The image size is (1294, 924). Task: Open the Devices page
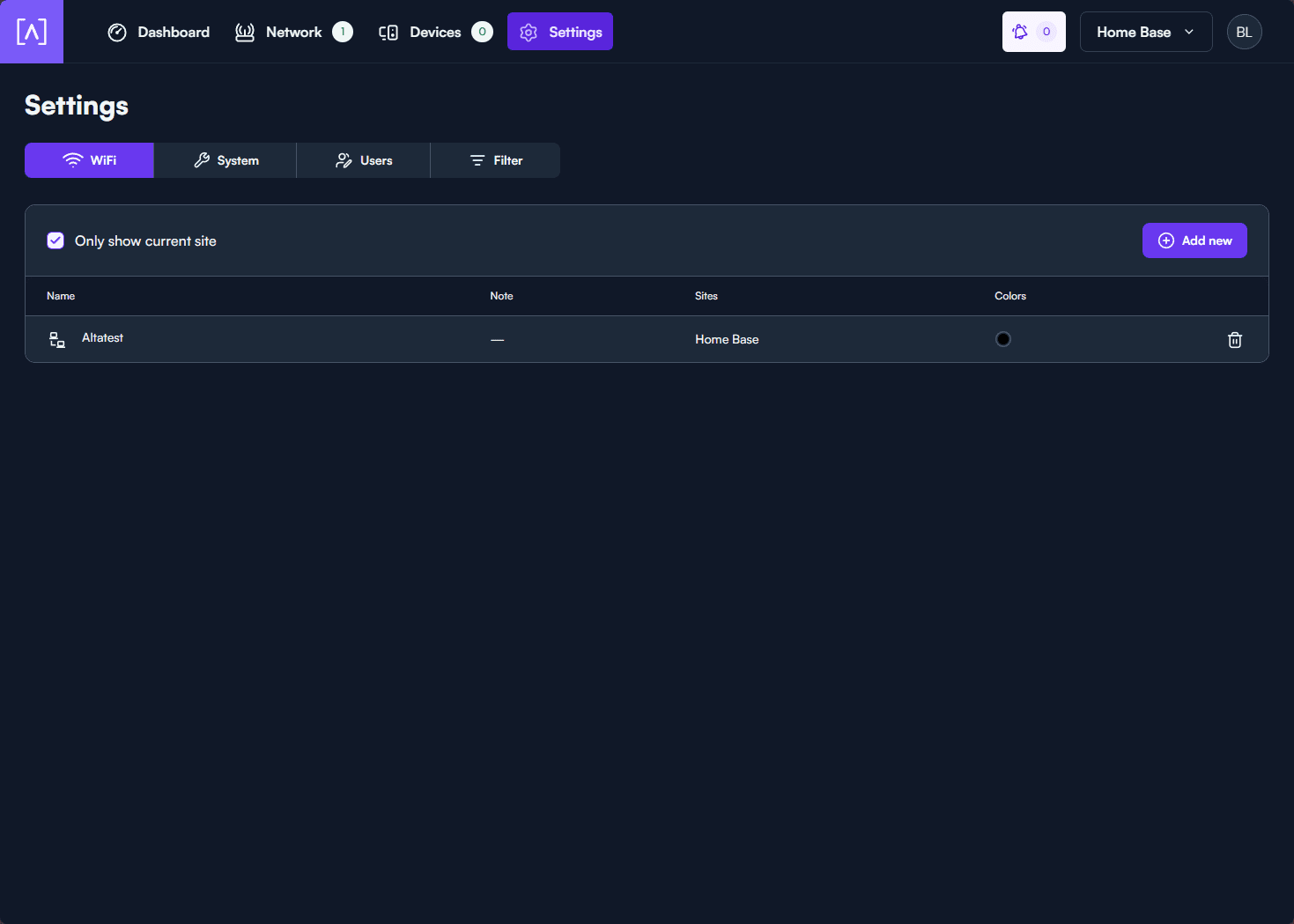pos(435,32)
